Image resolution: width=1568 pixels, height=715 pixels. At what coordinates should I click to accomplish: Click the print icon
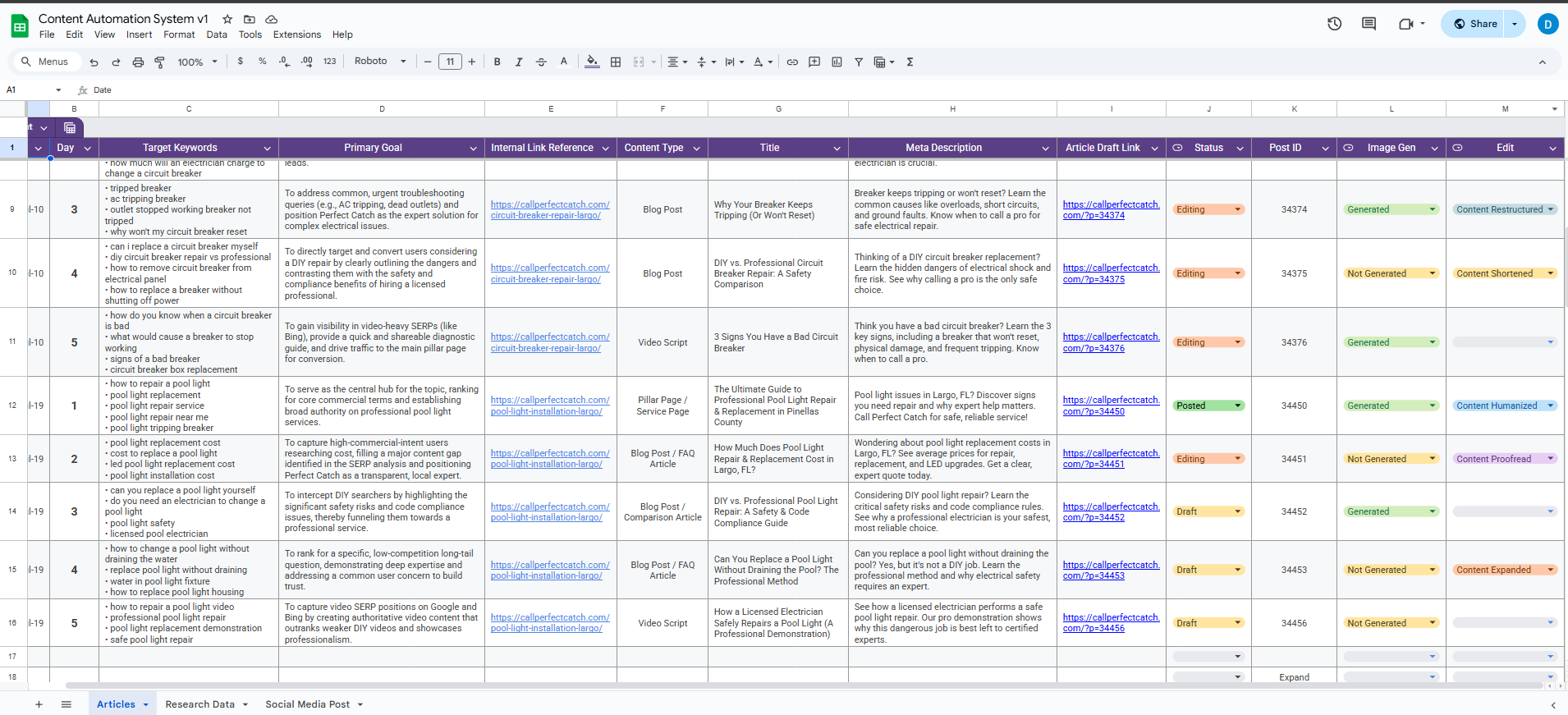click(138, 62)
